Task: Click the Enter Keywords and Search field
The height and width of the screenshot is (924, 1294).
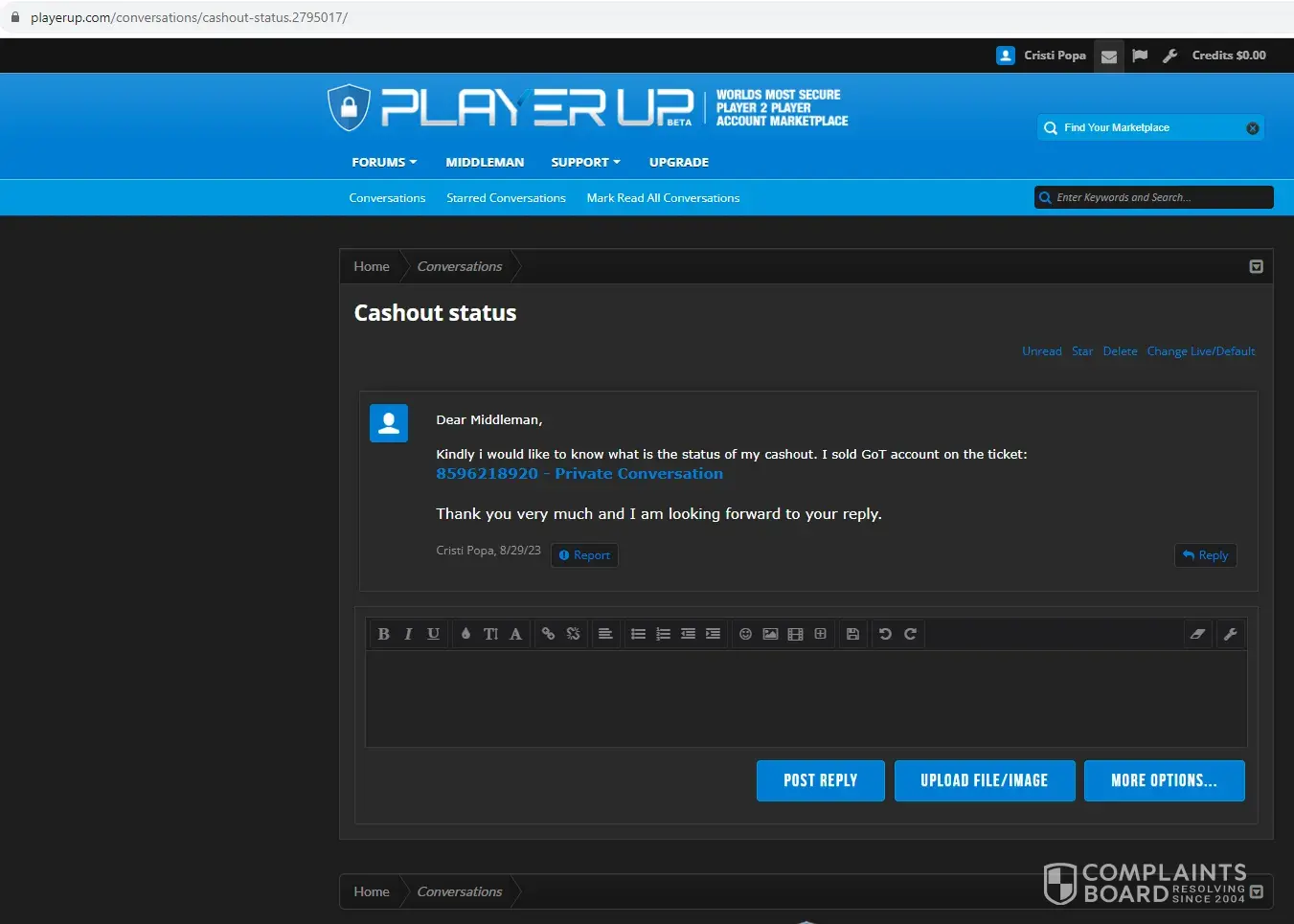Action: (x=1159, y=198)
